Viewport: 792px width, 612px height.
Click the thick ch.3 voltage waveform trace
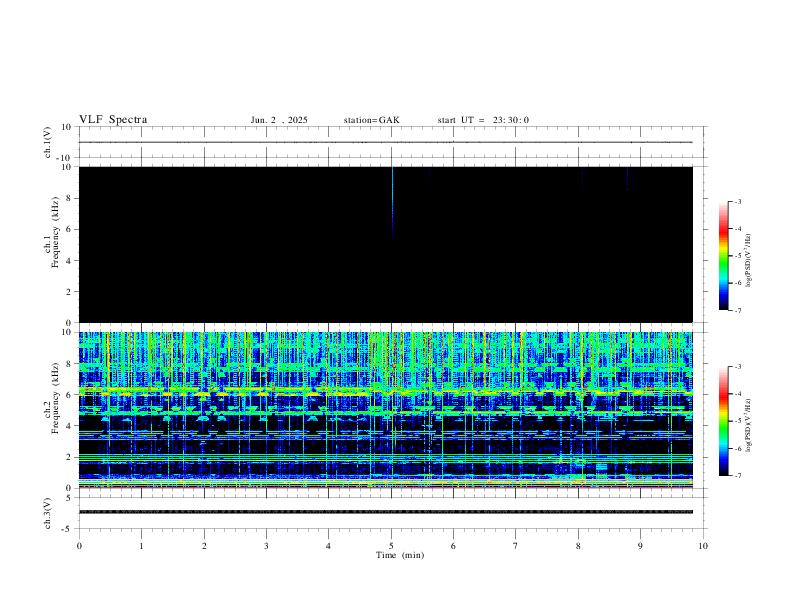pos(386,512)
